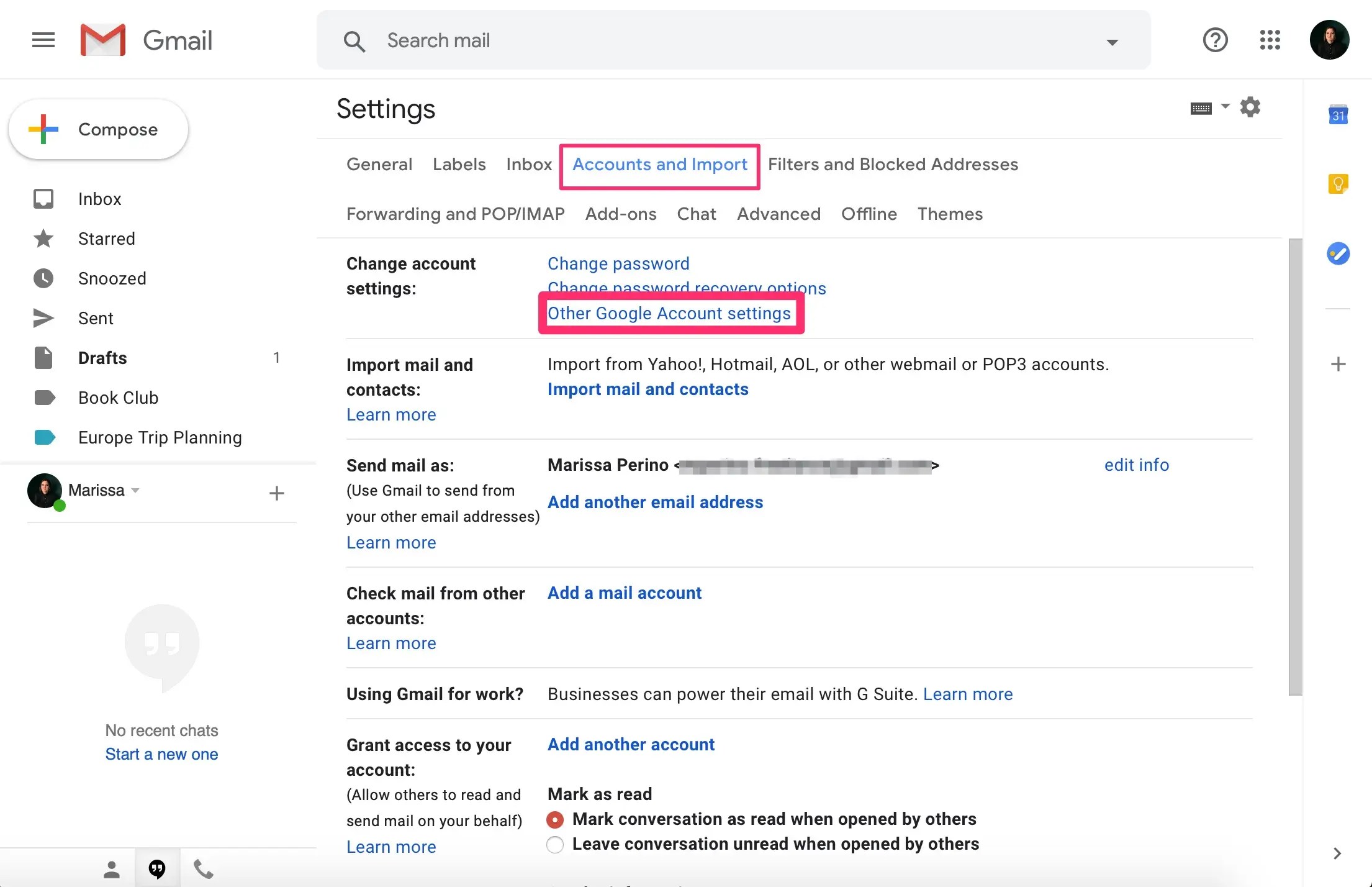This screenshot has height=887, width=1372.
Task: Open the Forwarding and POP/IMAP tab
Action: (455, 214)
